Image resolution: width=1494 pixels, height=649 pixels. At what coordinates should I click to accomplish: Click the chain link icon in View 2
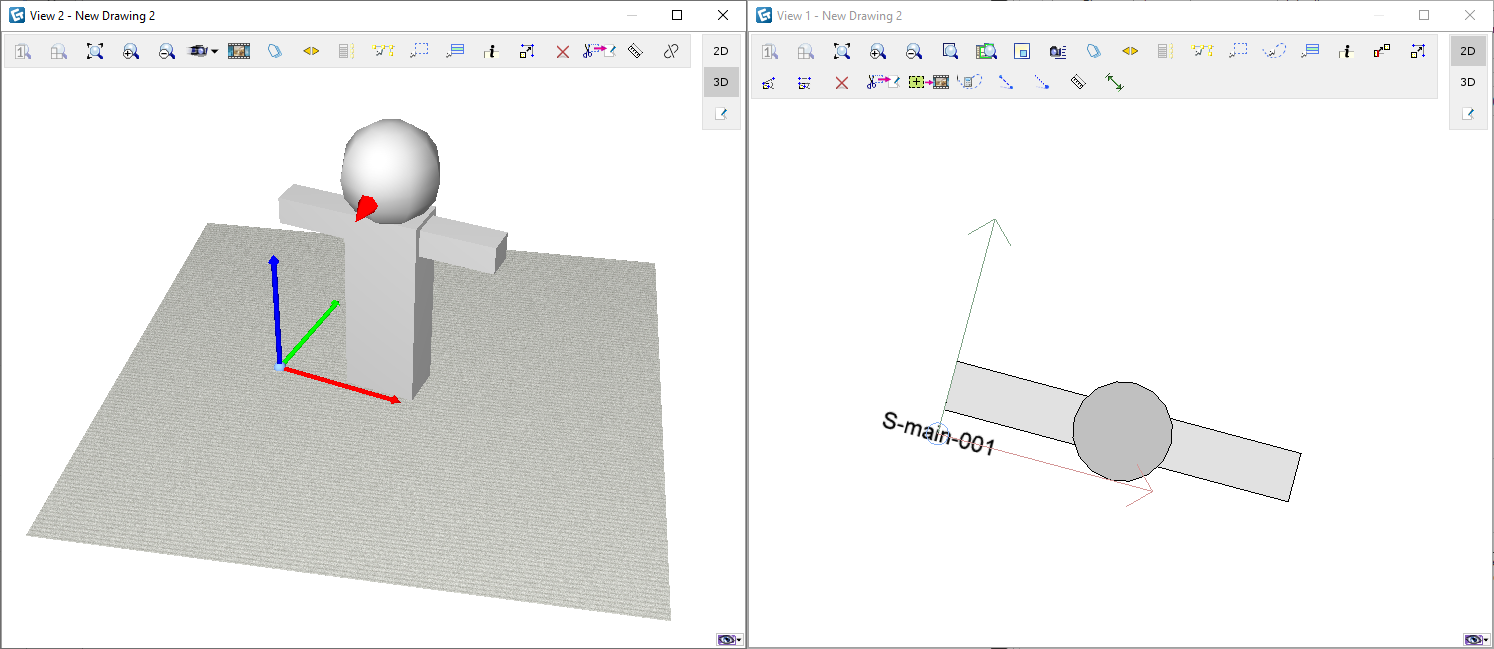pyautogui.click(x=671, y=51)
